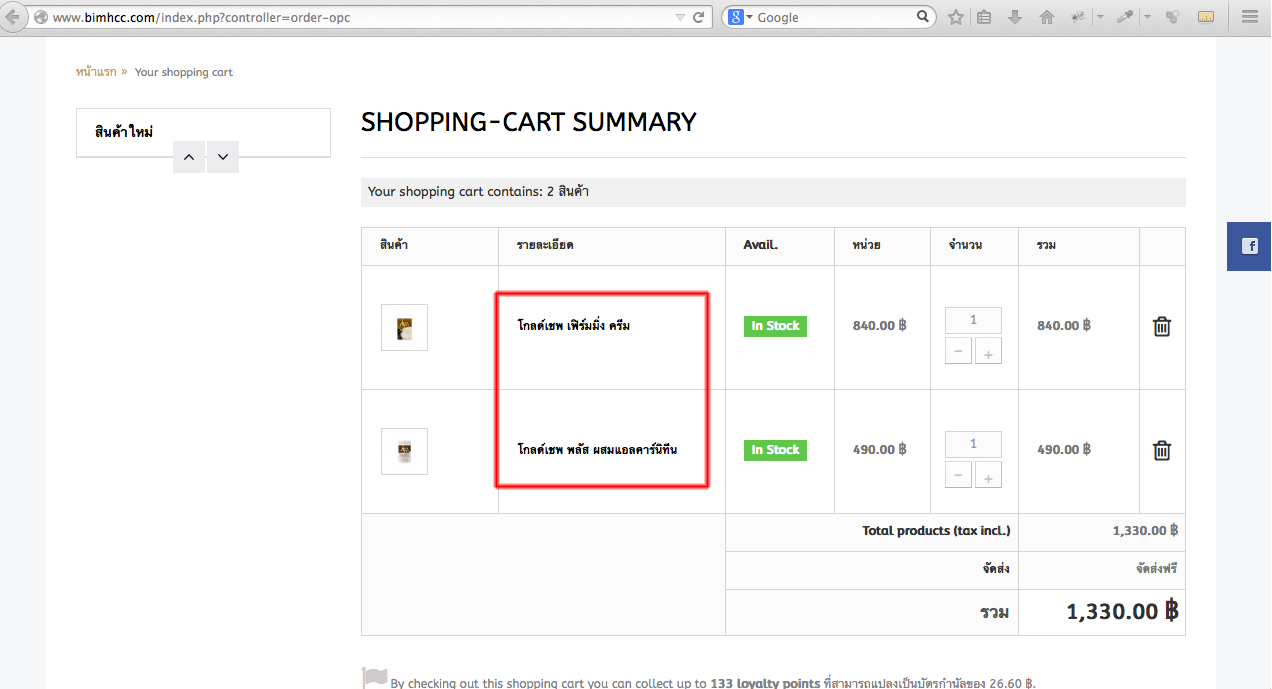Go to the browser home page
Viewport: 1272px width, 689px height.
pos(1047,17)
